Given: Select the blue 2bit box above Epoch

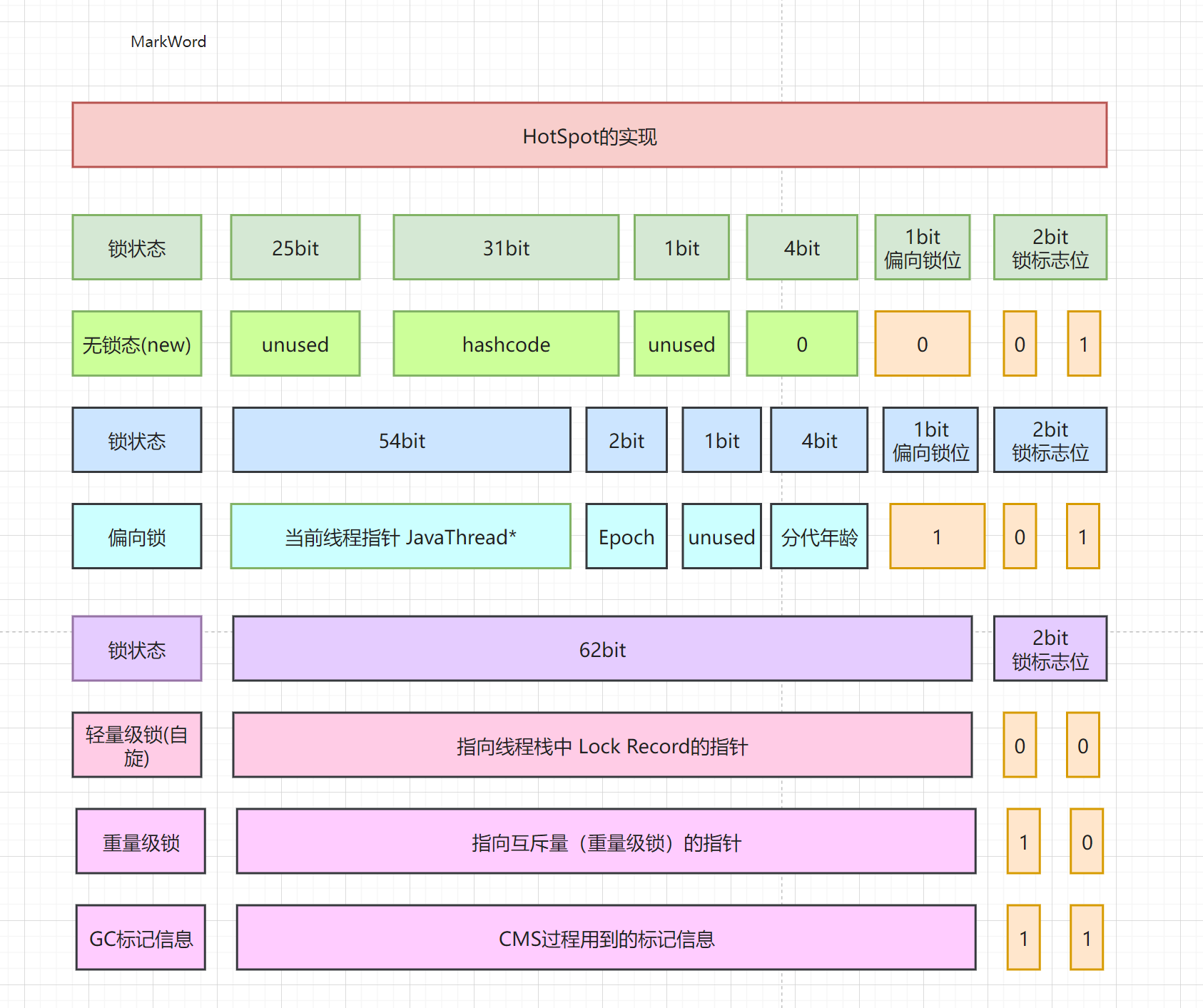Looking at the screenshot, I should [x=626, y=439].
